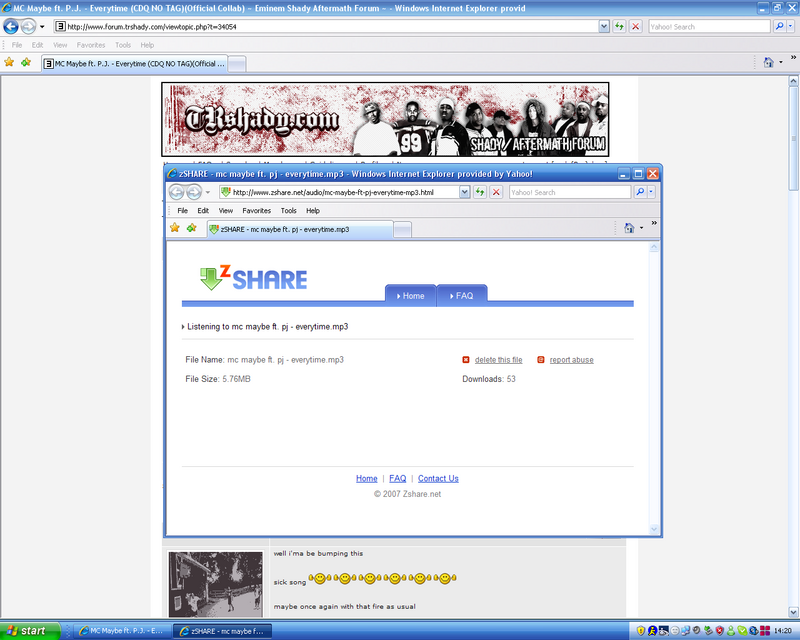Click the forum post user avatar image
Screen dimensions: 800x640
pos(216,584)
